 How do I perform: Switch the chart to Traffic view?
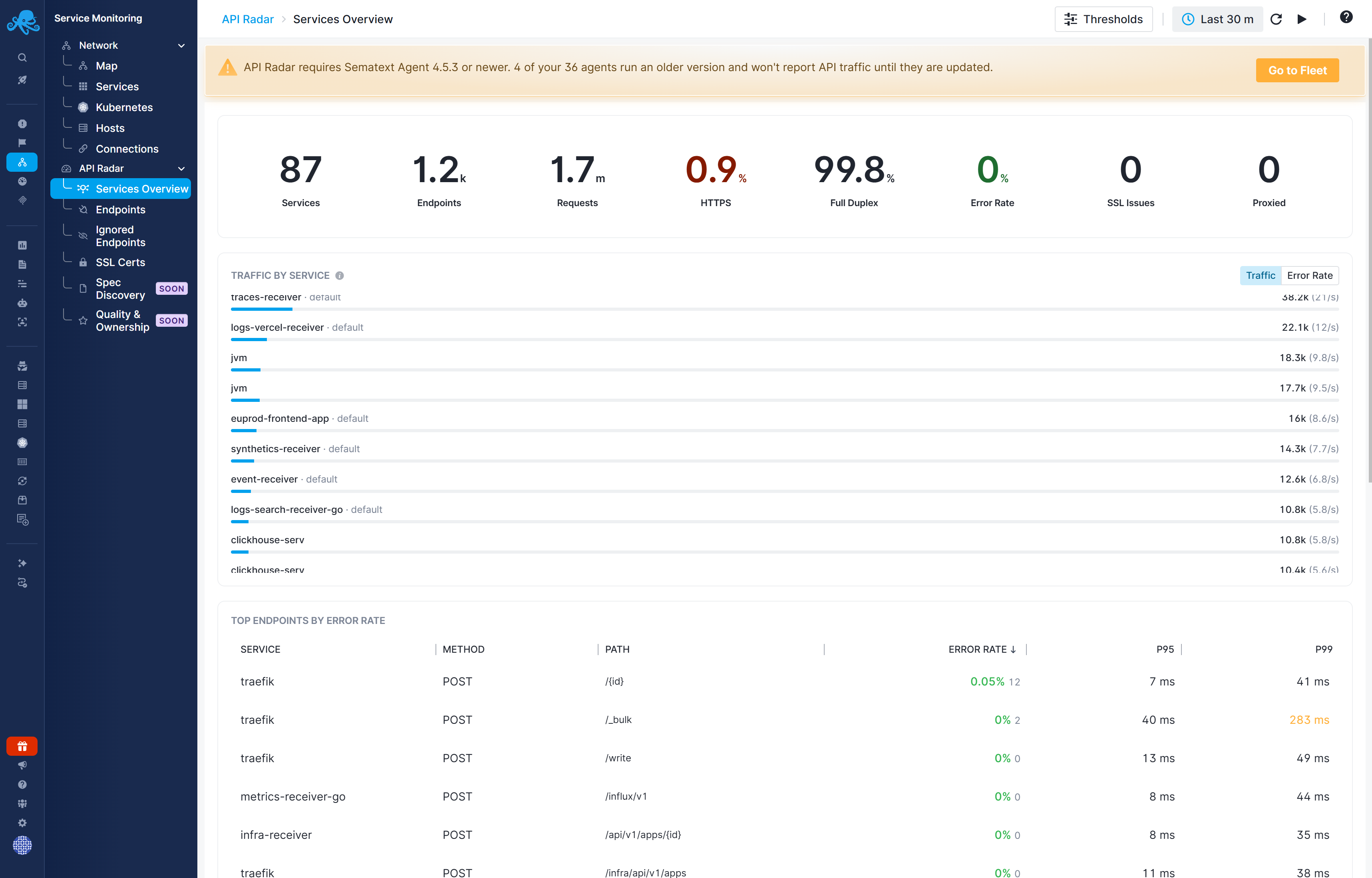point(1260,275)
